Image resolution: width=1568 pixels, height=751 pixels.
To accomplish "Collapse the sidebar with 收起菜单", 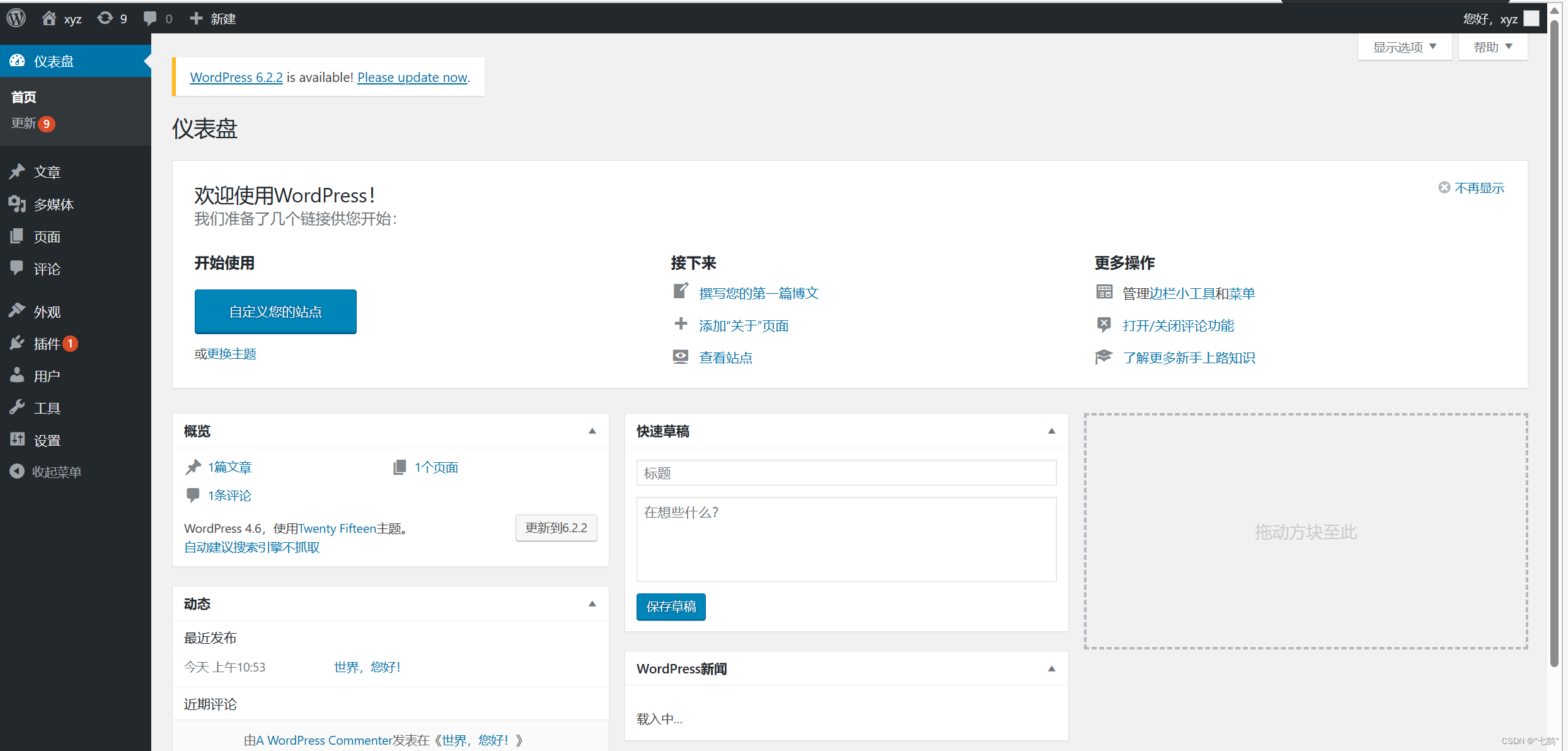I will pyautogui.click(x=18, y=471).
